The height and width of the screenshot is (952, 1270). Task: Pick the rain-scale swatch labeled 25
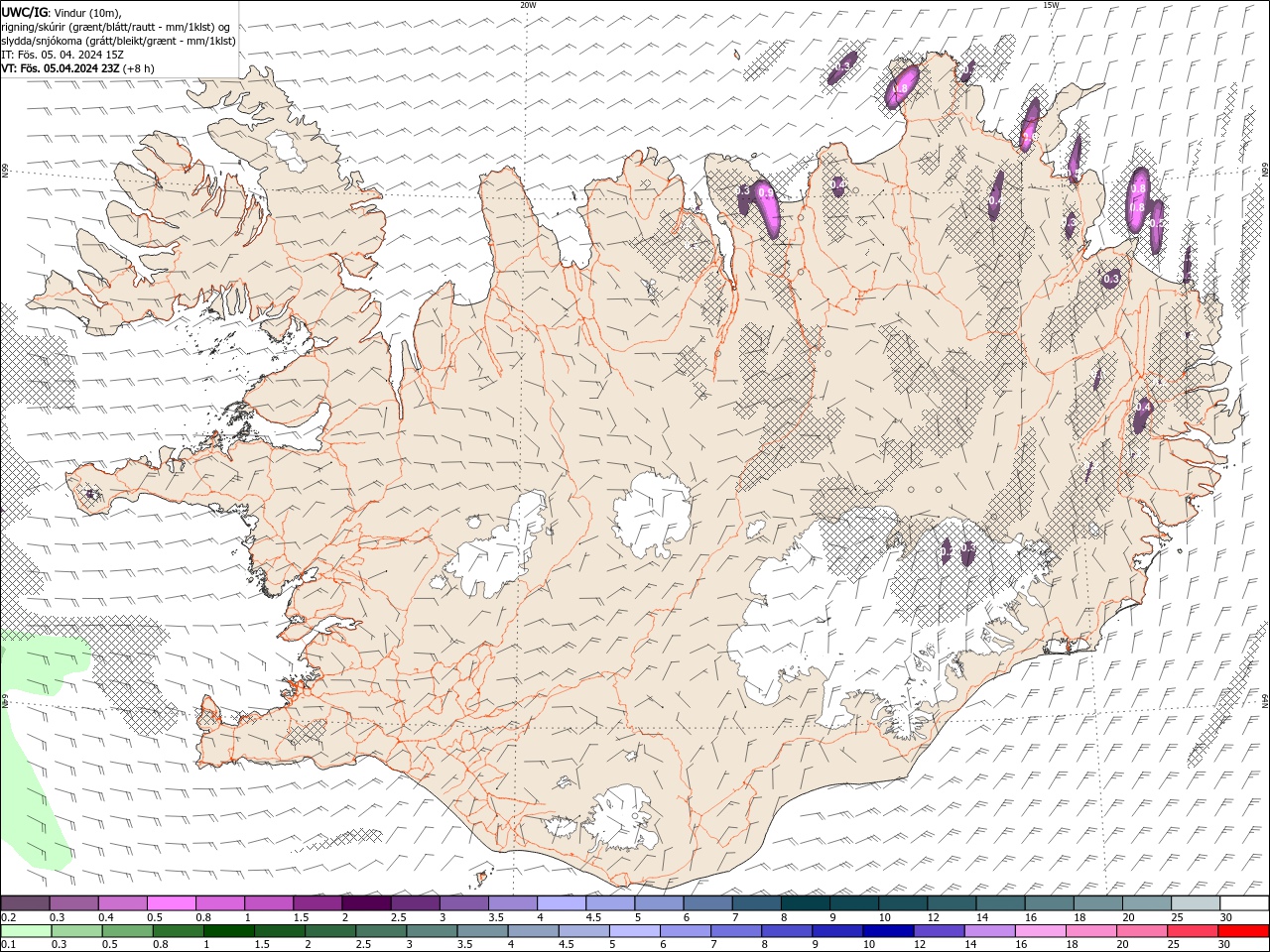coord(1192,931)
